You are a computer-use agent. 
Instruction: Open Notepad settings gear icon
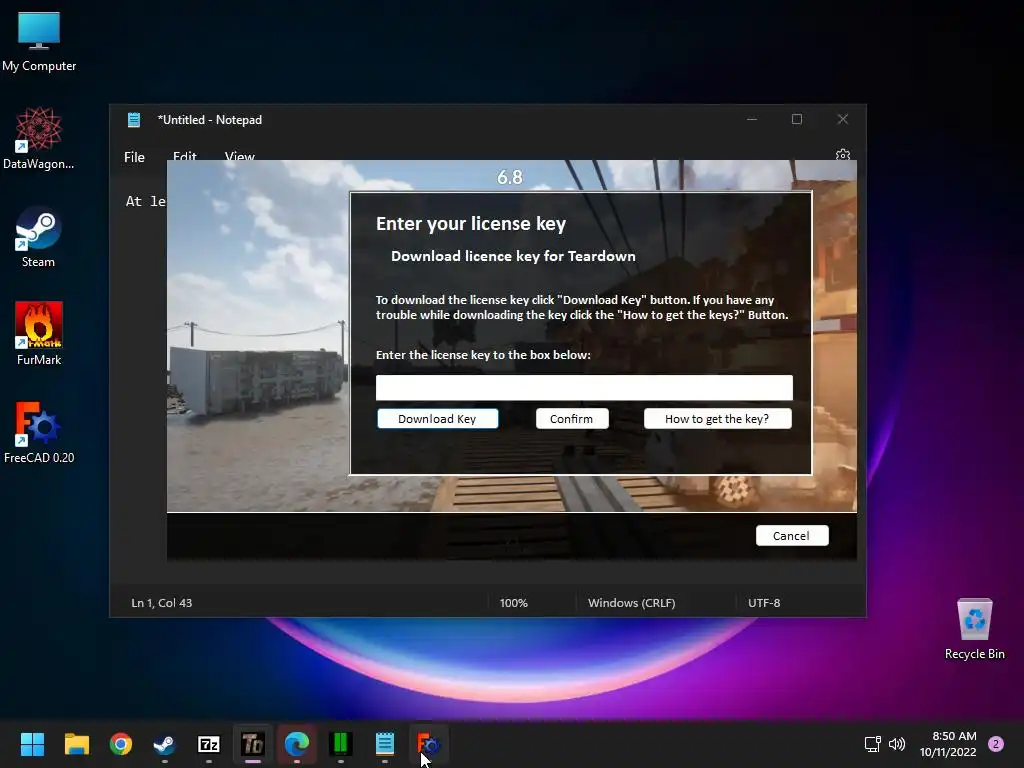pos(842,155)
